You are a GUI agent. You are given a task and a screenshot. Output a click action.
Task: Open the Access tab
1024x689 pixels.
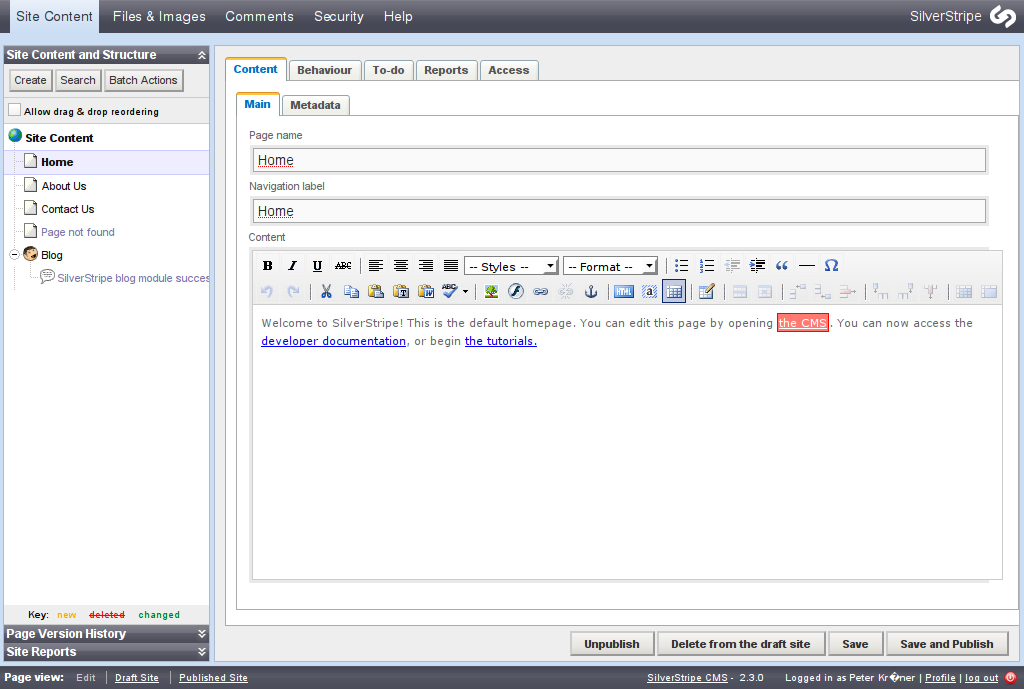[509, 70]
